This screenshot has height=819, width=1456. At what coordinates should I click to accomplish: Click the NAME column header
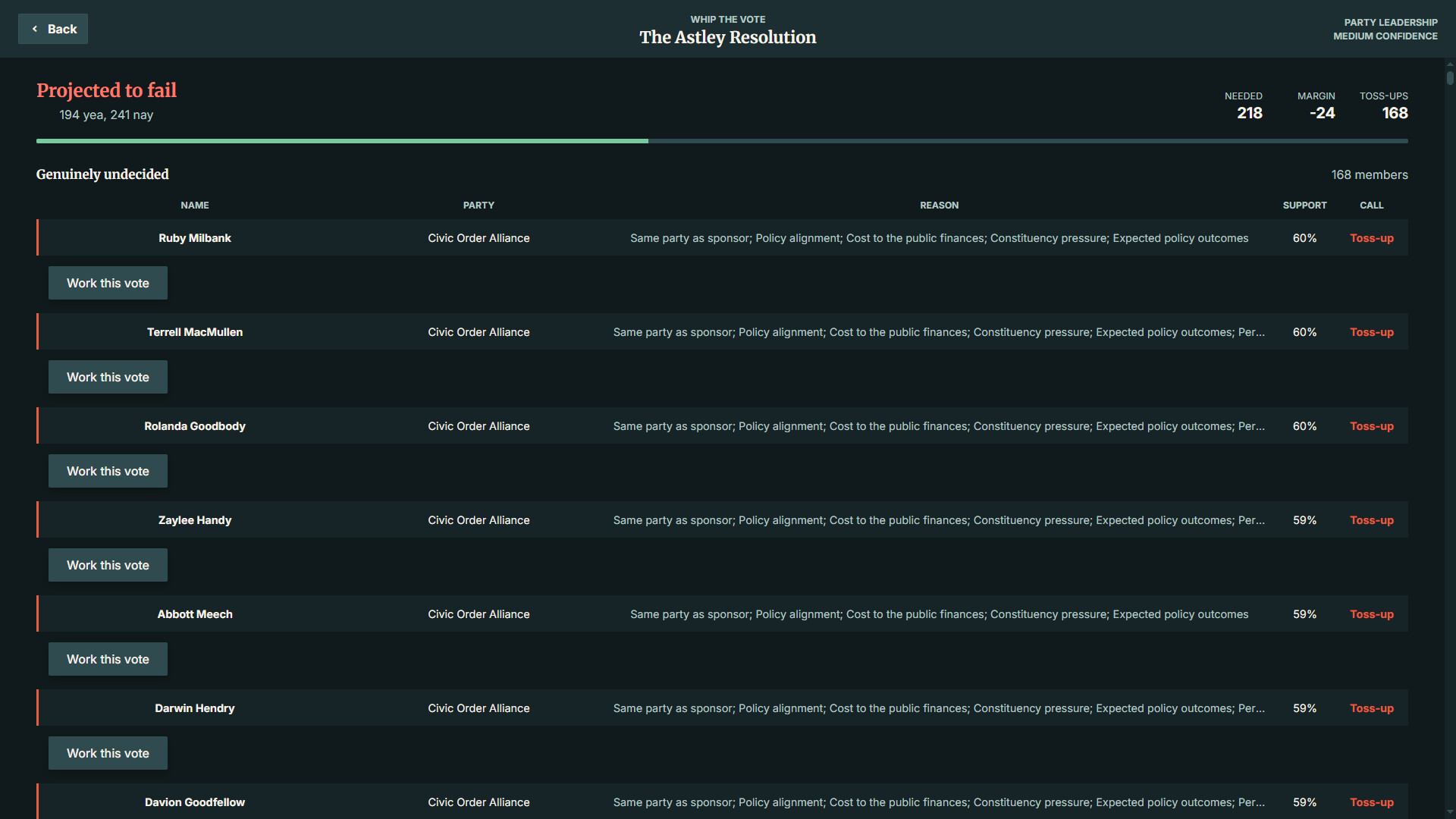click(x=195, y=206)
